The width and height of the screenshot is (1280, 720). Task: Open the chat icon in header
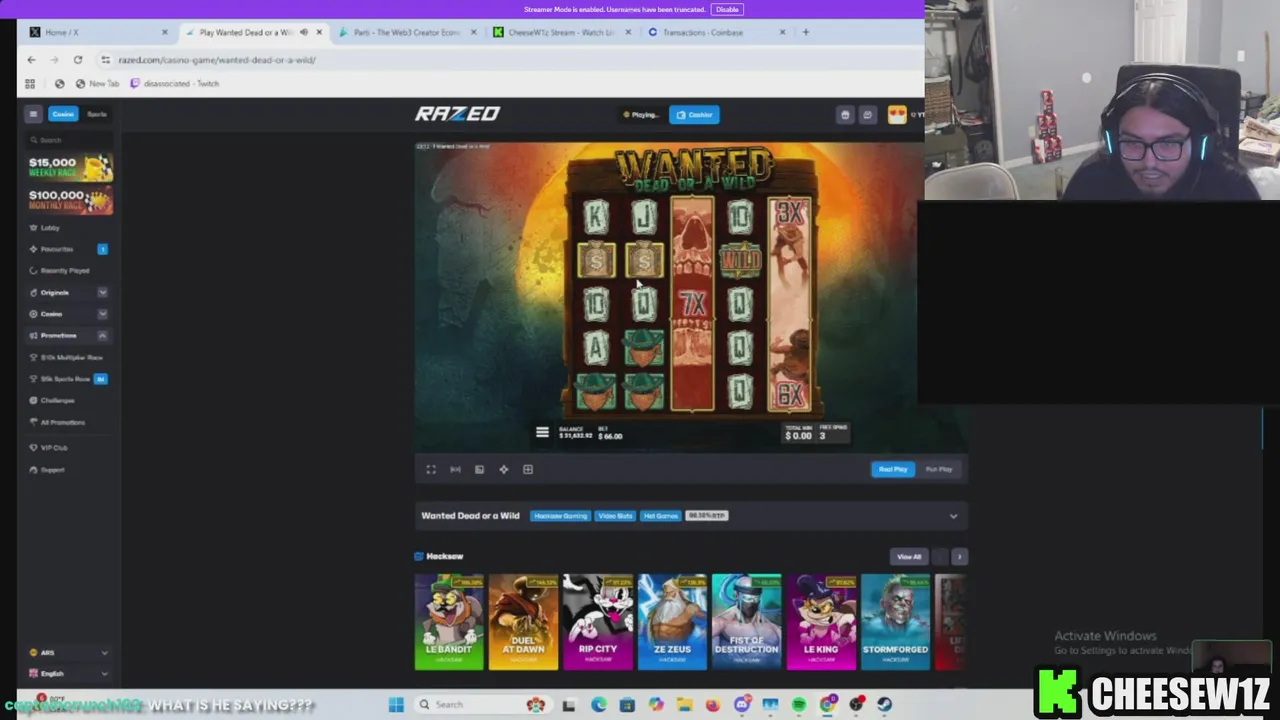(x=868, y=115)
